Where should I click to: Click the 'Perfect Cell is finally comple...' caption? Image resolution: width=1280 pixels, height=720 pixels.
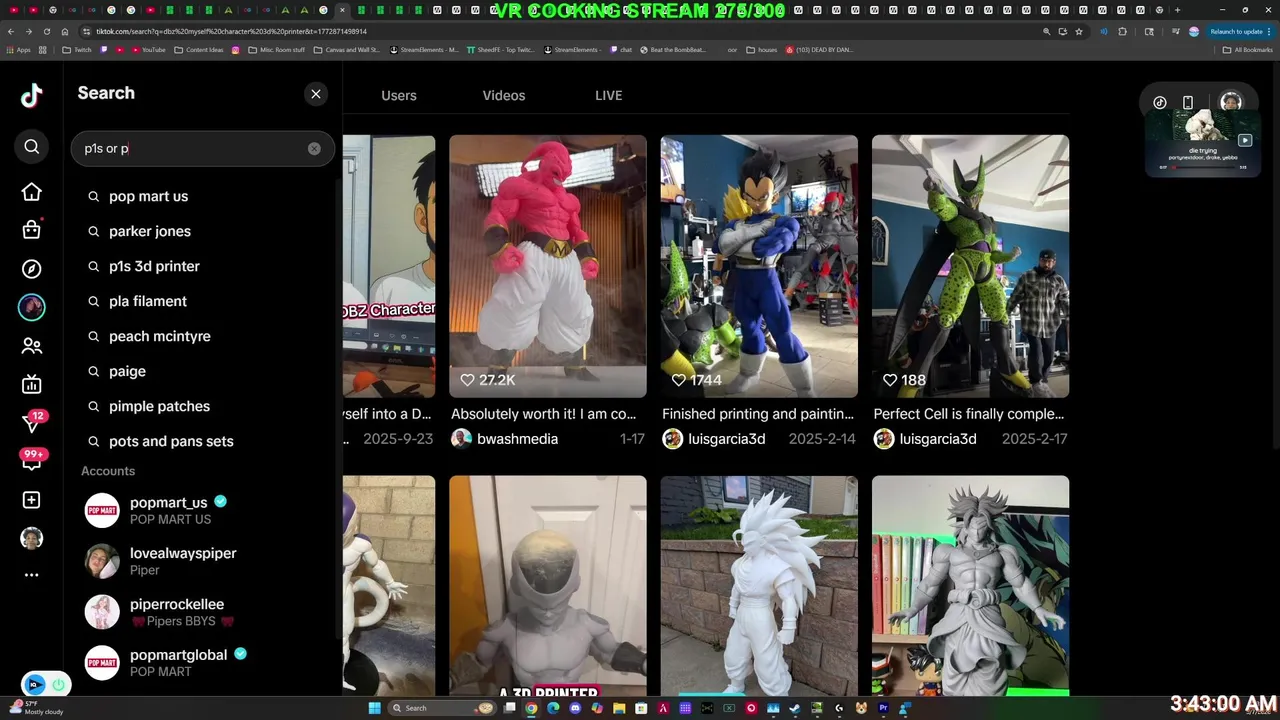coord(969,414)
